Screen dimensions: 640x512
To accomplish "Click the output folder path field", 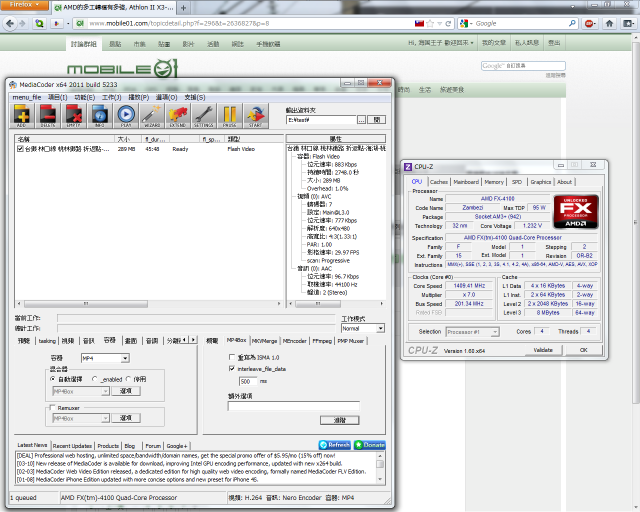I will 321,120.
